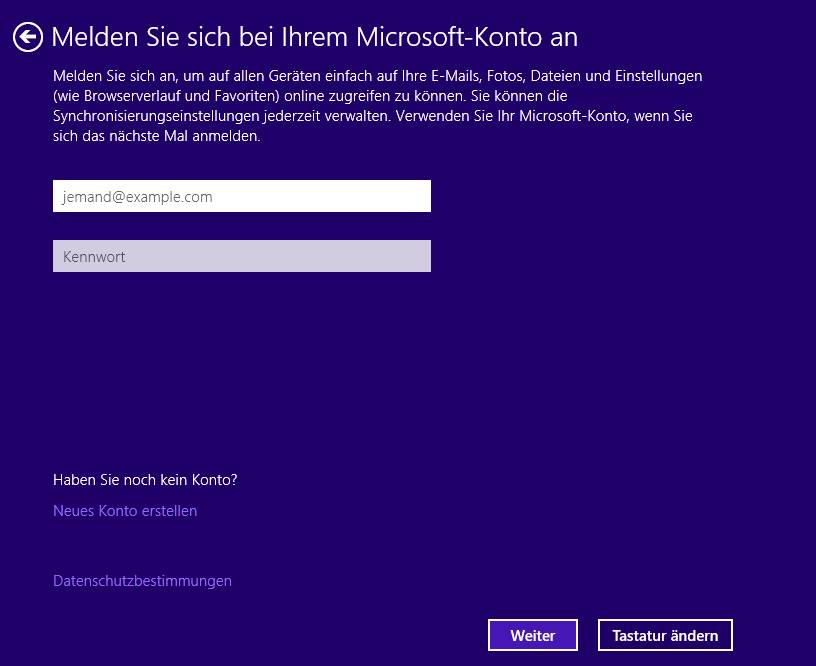Click the Tastatur ändern button

point(665,635)
